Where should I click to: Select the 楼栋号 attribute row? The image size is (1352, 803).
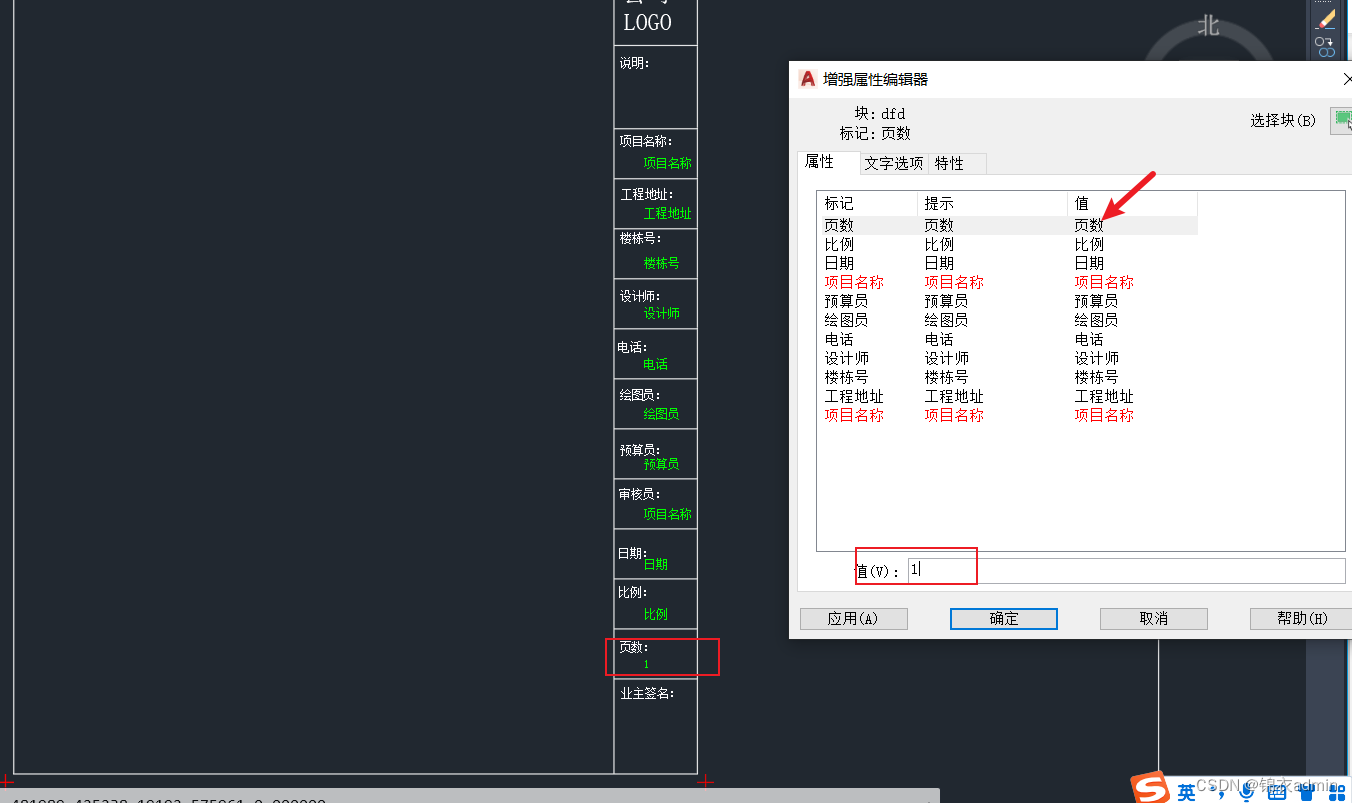pos(1007,377)
